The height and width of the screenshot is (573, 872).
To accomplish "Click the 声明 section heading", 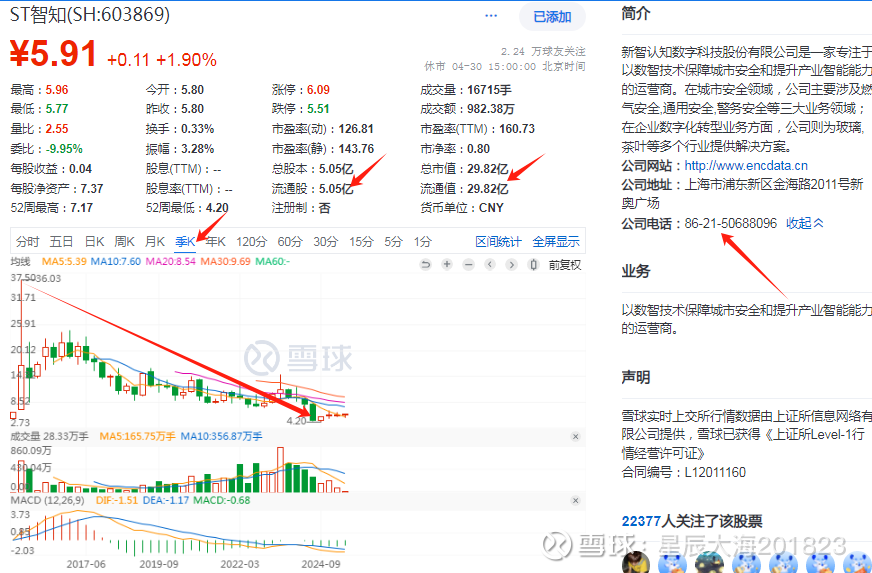I will [x=636, y=377].
